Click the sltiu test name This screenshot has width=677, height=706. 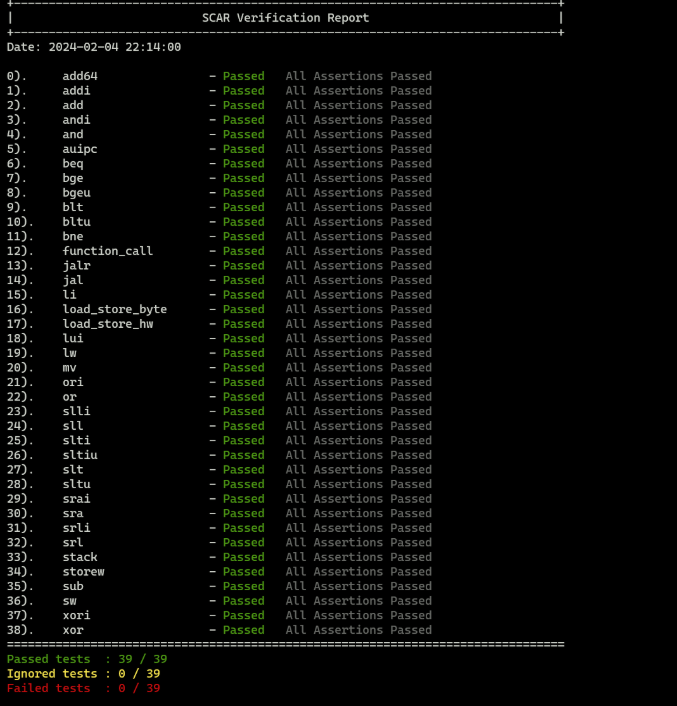[80, 455]
